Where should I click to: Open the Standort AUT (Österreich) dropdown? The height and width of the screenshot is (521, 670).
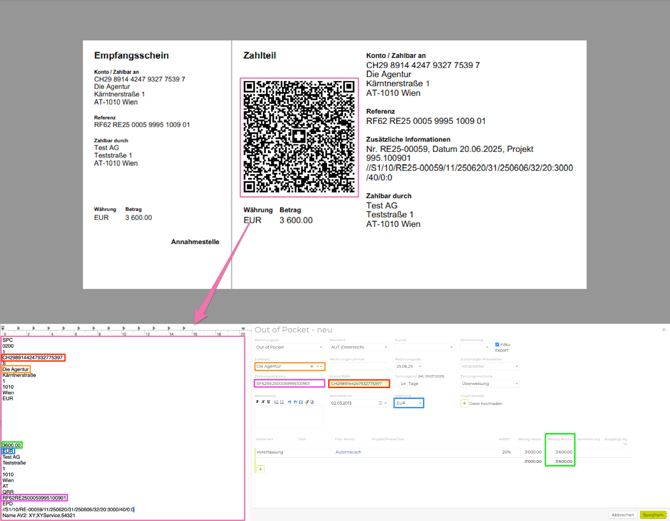pos(358,347)
